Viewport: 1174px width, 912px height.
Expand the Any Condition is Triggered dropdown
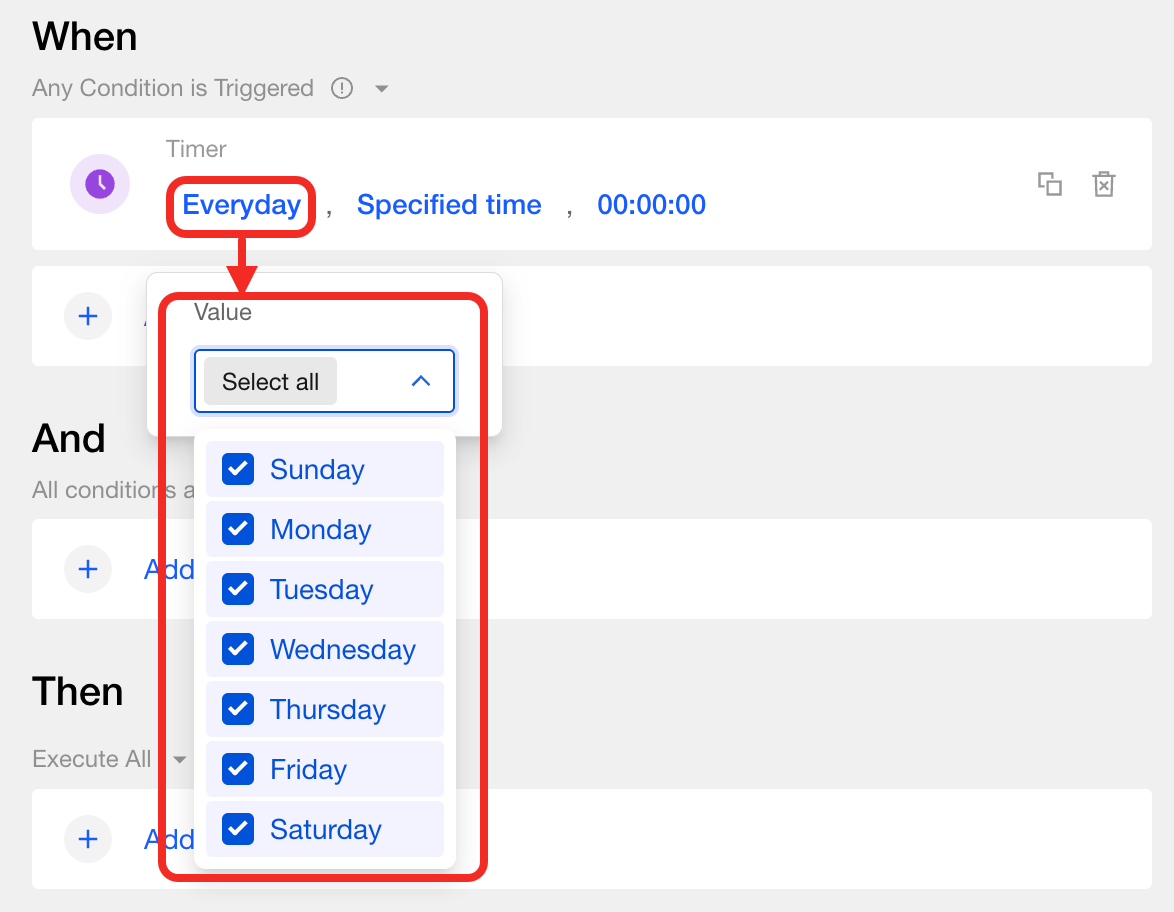tap(381, 89)
